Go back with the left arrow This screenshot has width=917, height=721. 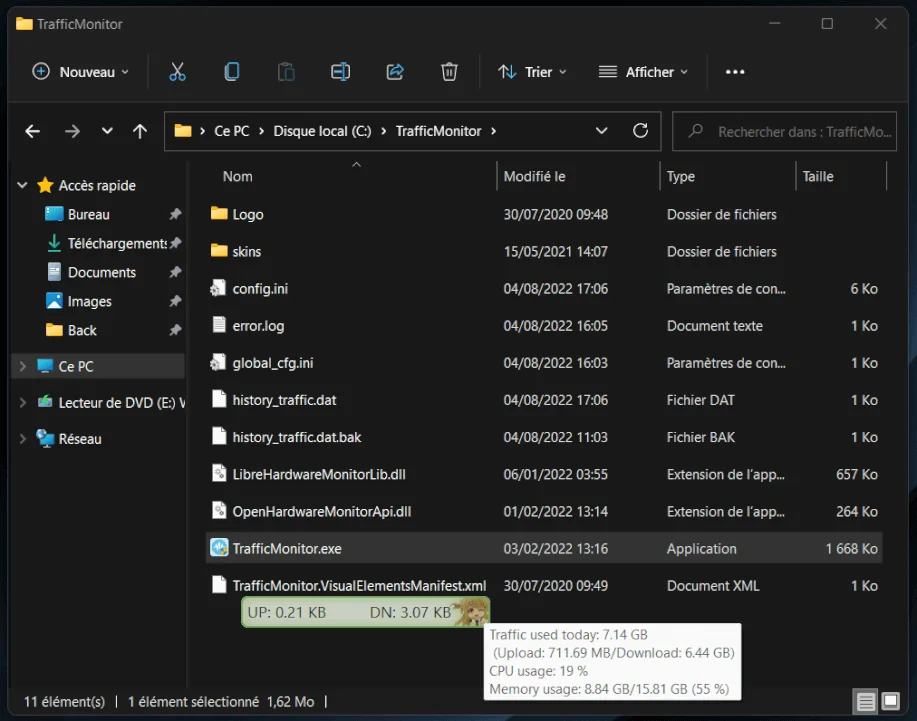coord(33,131)
